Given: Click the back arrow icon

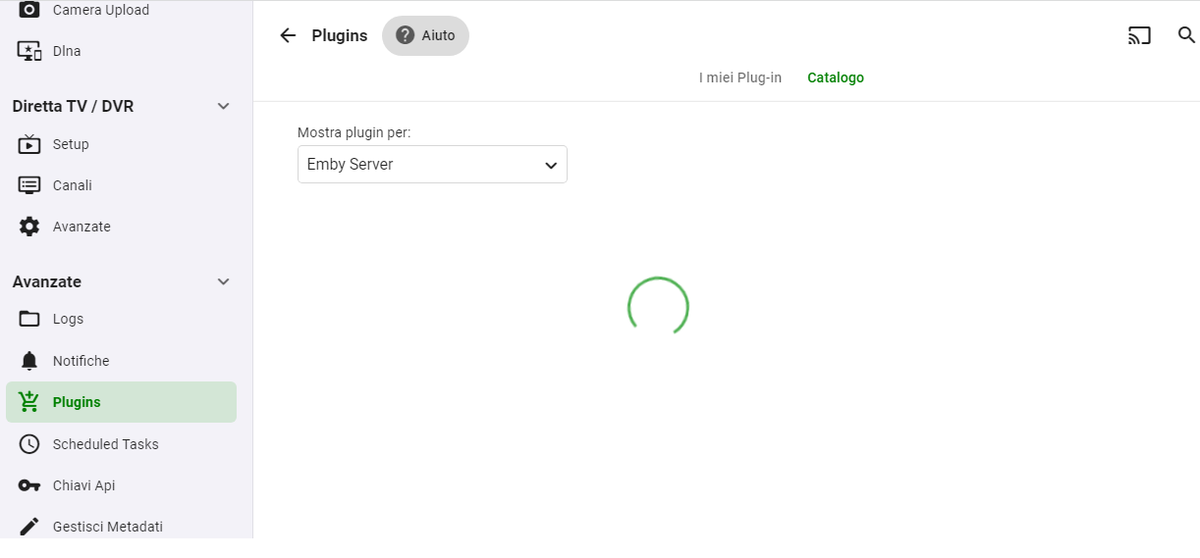Looking at the screenshot, I should (288, 36).
